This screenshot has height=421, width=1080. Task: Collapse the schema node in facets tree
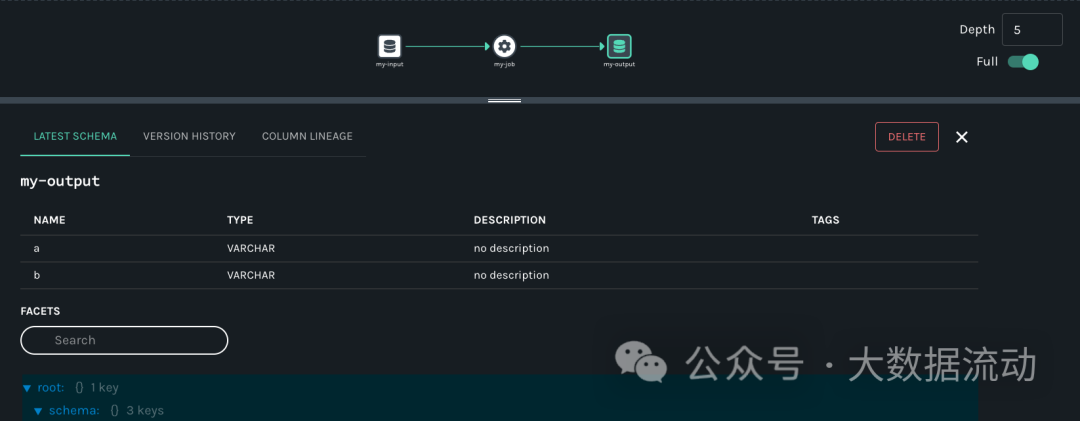[x=39, y=411]
